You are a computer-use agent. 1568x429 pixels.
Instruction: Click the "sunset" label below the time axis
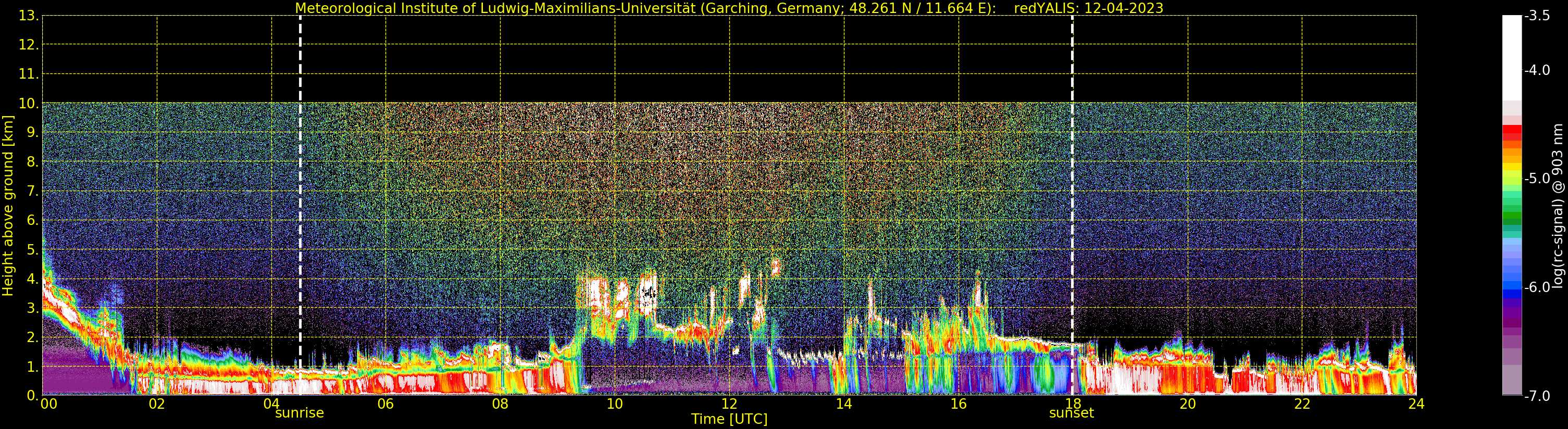[x=1072, y=413]
